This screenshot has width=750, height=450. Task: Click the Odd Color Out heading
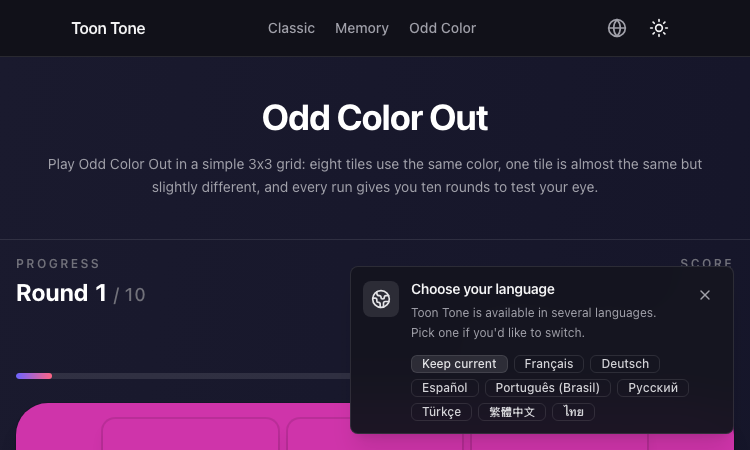[375, 118]
